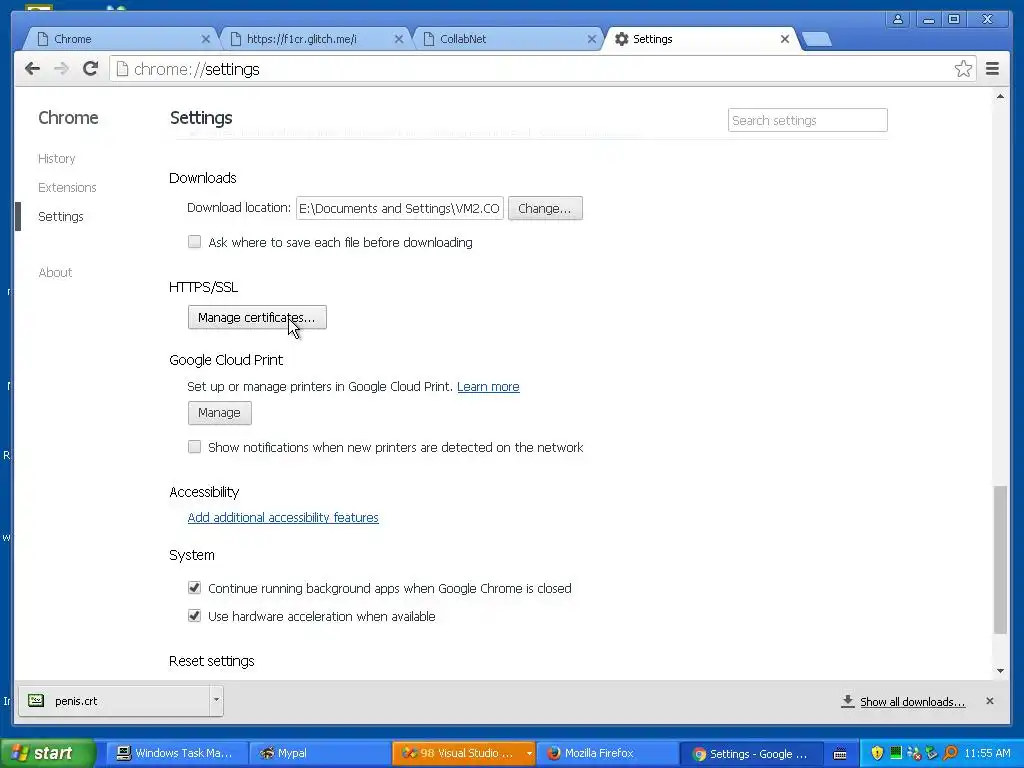Screen dimensions: 1024x768
Task: Click the vertical scrollbar thumb
Action: tap(1000, 559)
